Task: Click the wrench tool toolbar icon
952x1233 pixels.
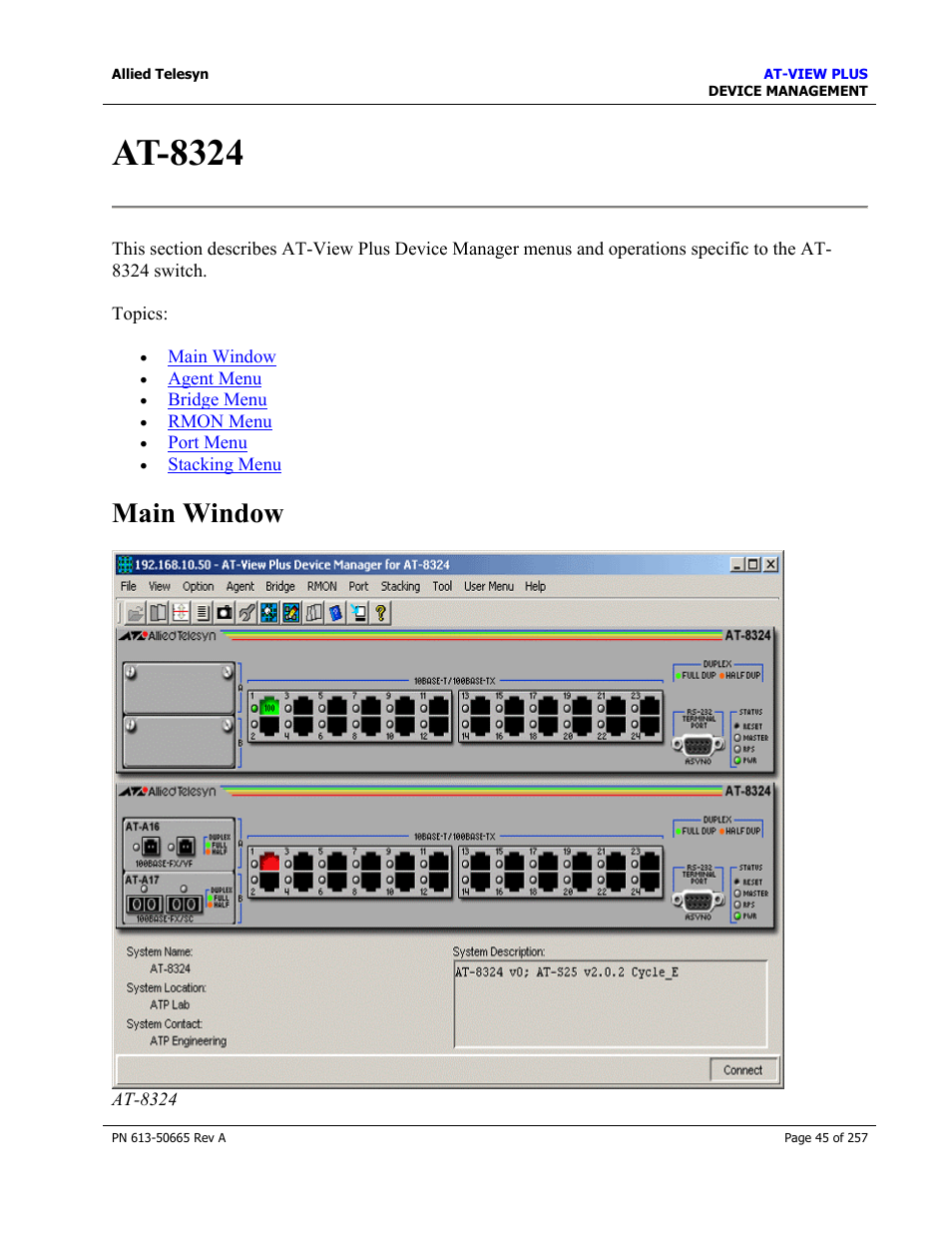Action: click(x=246, y=613)
